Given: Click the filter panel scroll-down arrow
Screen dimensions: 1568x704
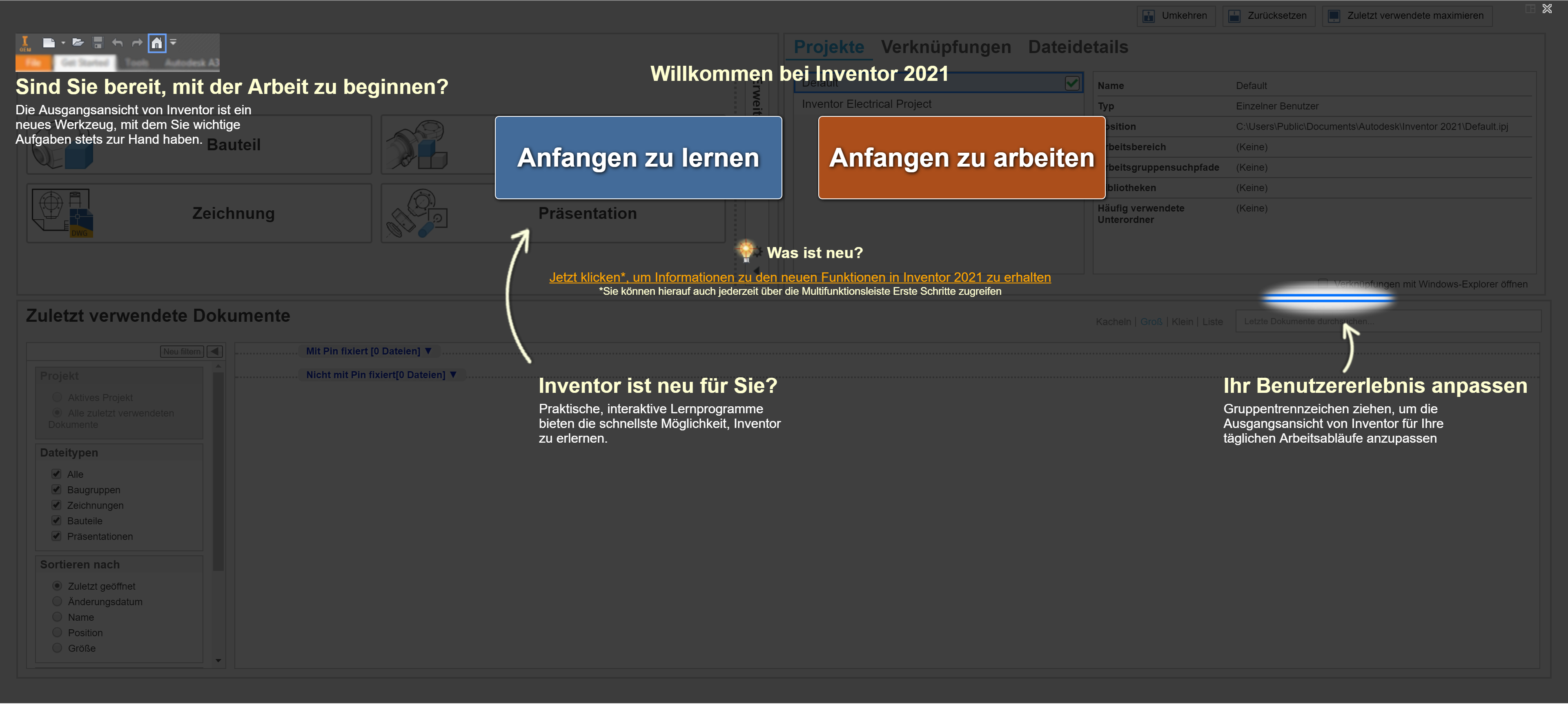Looking at the screenshot, I should pos(218,661).
